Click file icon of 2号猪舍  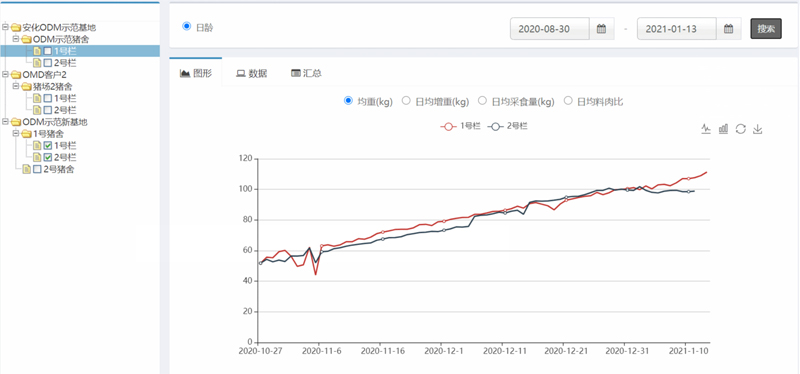(27, 169)
